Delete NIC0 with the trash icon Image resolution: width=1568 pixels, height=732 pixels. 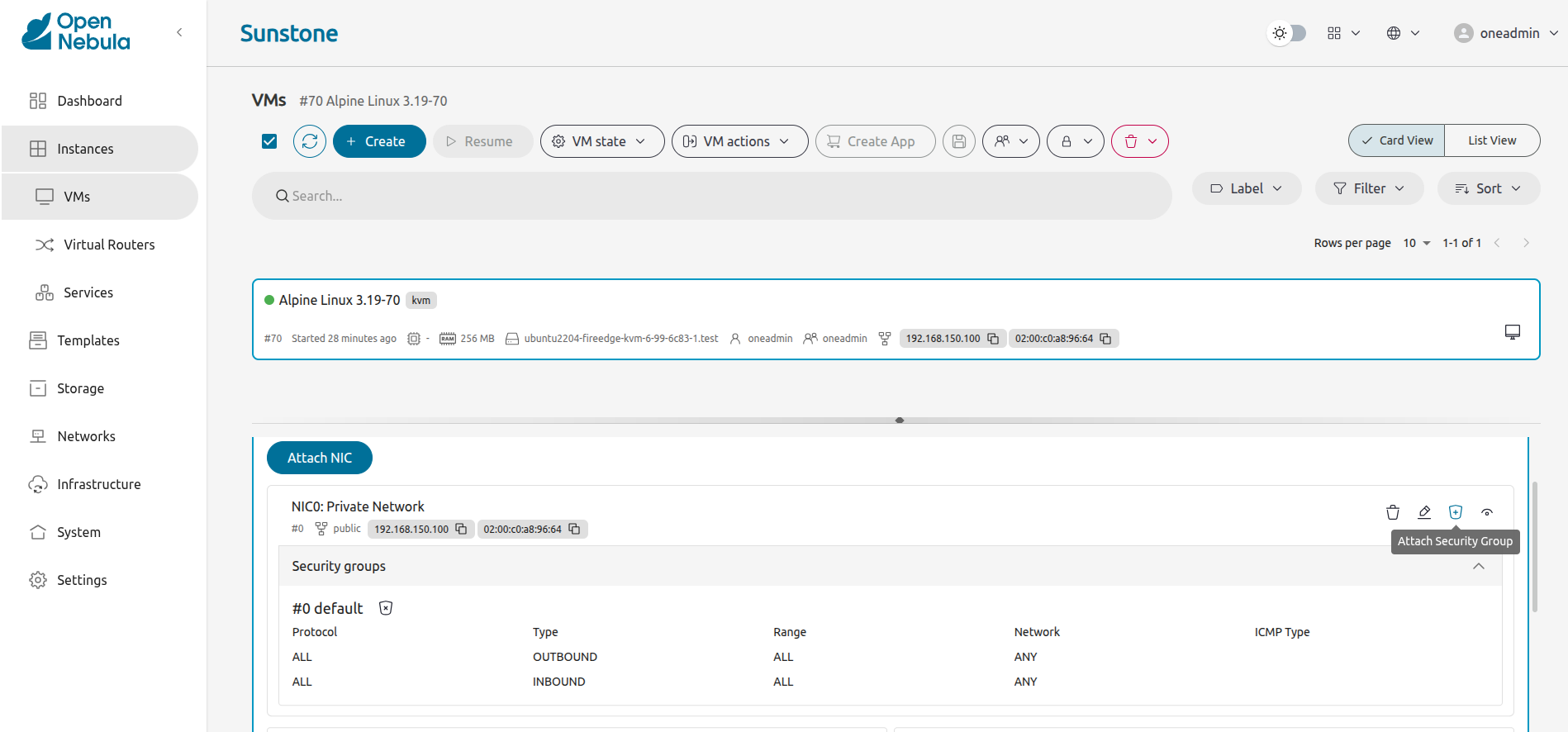tap(1392, 512)
